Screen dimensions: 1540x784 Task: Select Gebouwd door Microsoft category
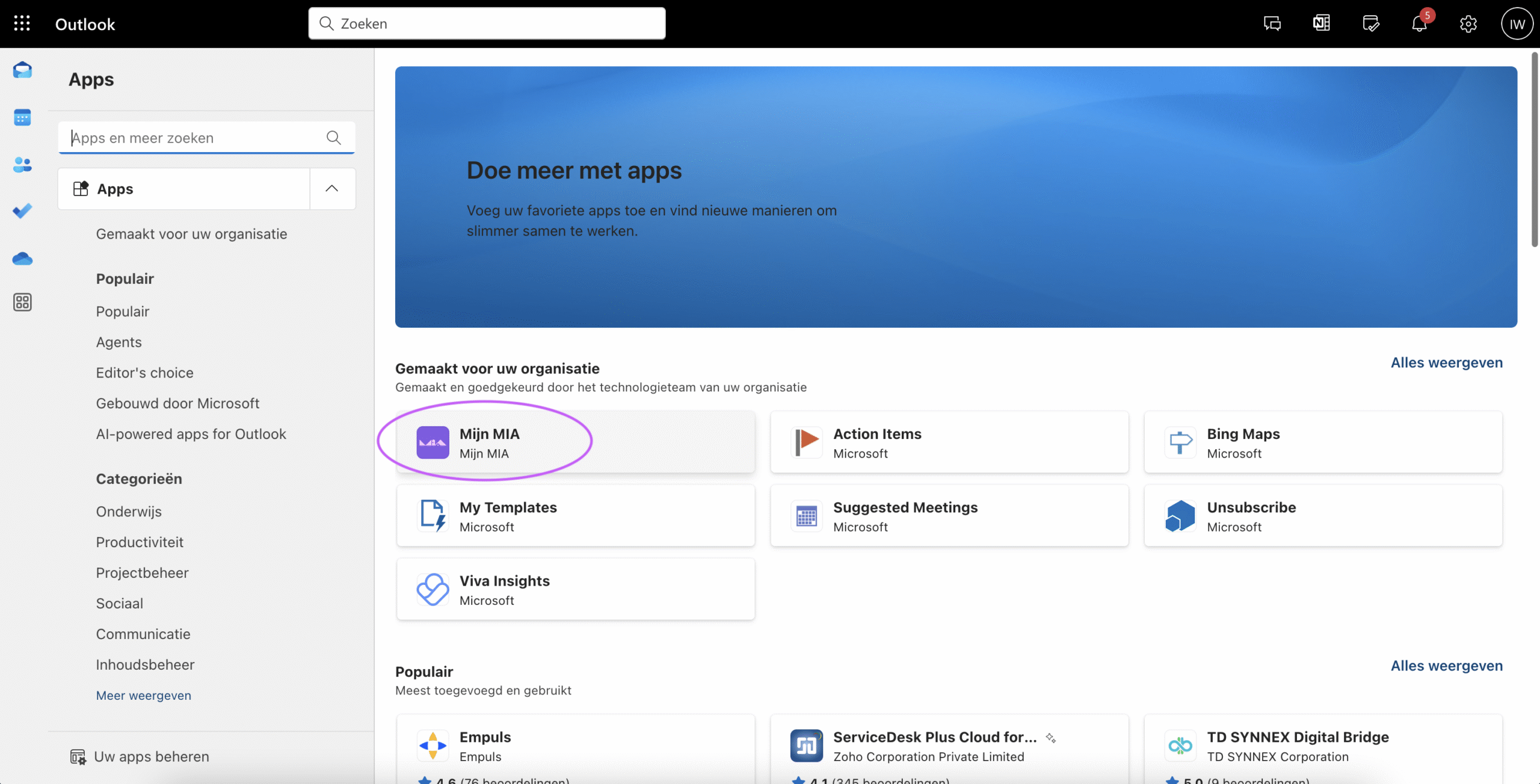[177, 403]
